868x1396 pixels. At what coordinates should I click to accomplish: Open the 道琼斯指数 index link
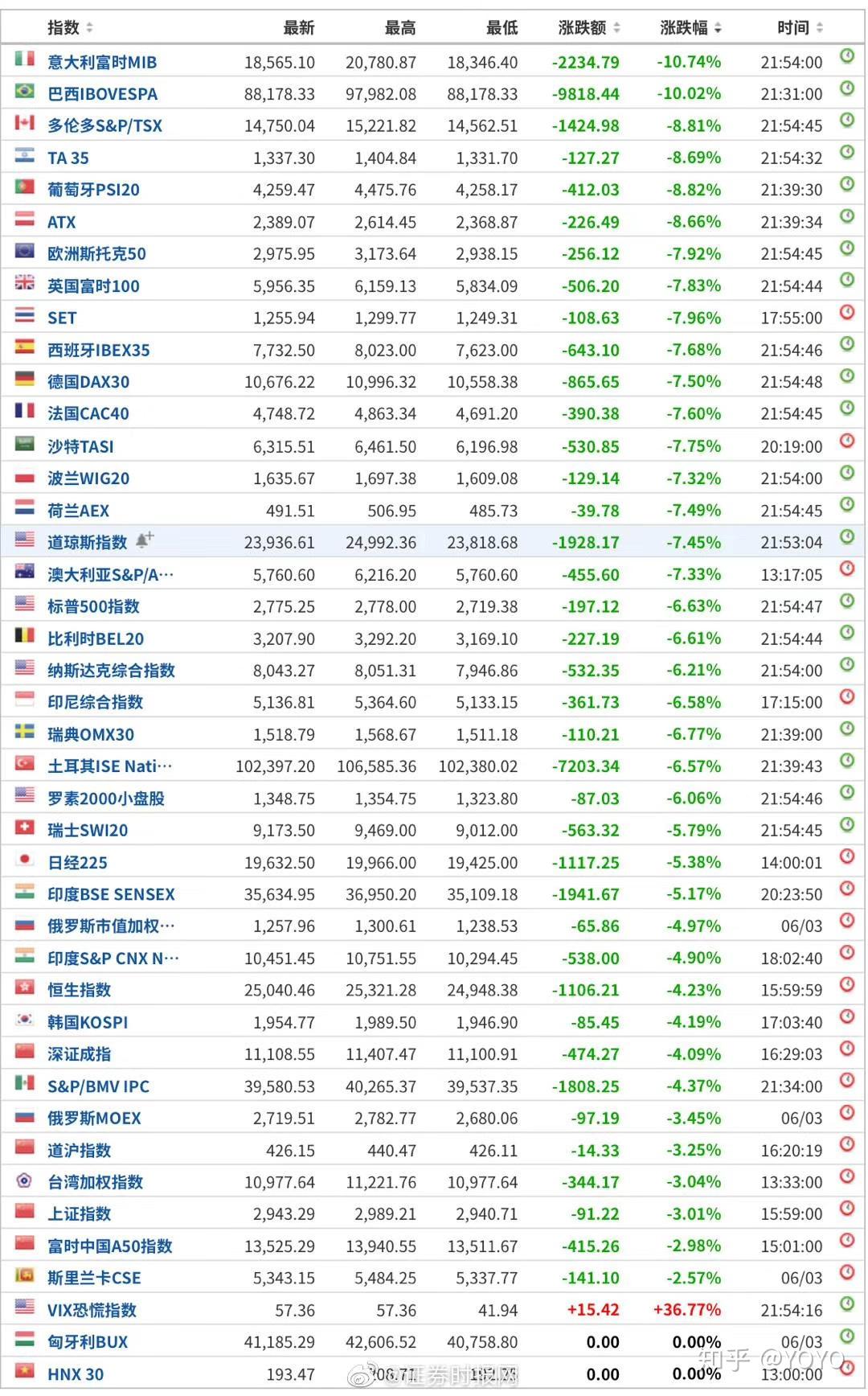[88, 543]
